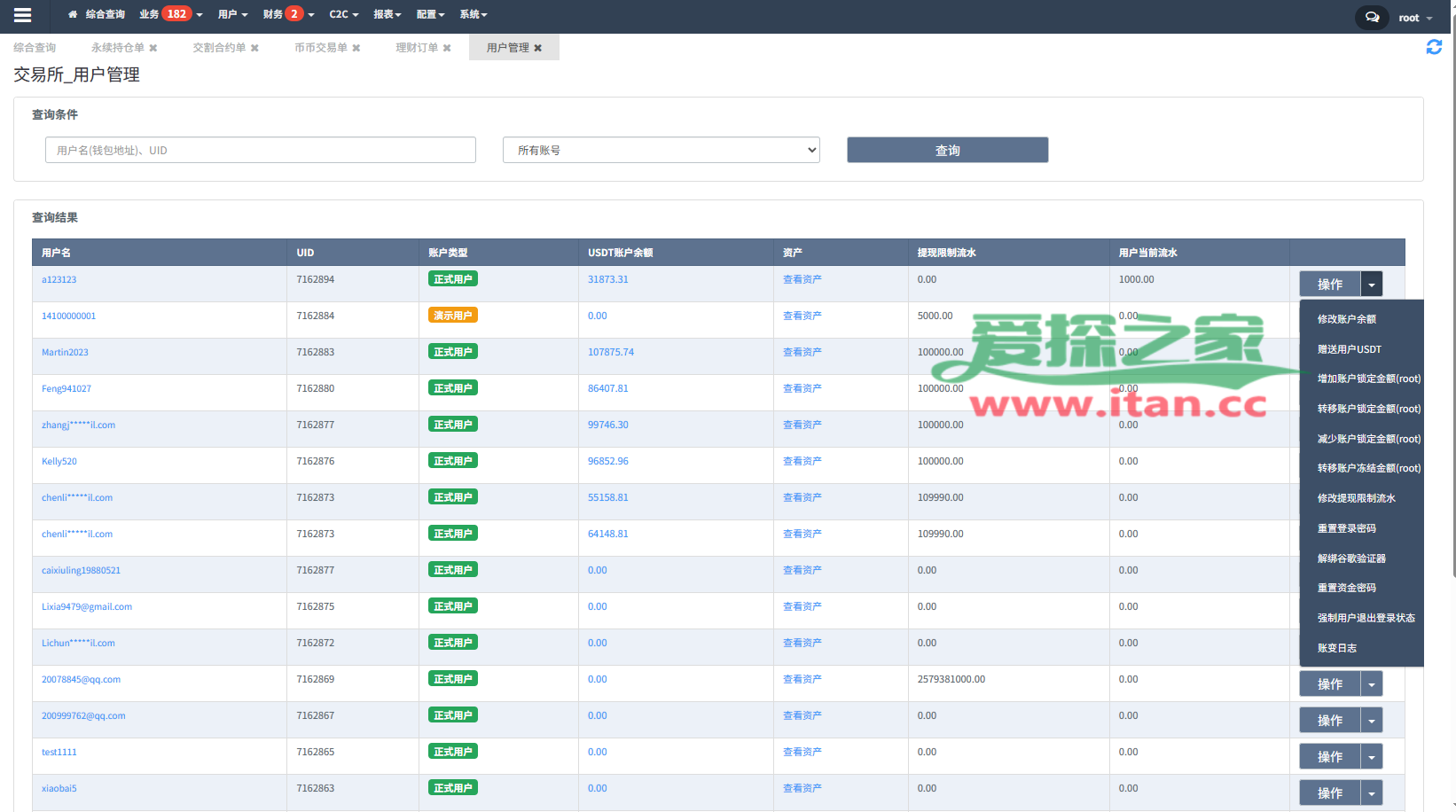Open user link Martin2023

click(x=65, y=352)
